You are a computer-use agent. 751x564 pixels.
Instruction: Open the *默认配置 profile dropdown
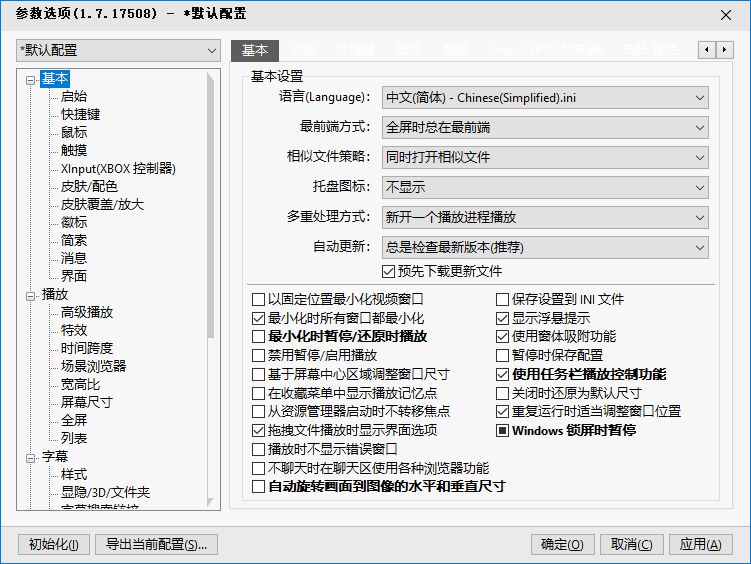[118, 50]
